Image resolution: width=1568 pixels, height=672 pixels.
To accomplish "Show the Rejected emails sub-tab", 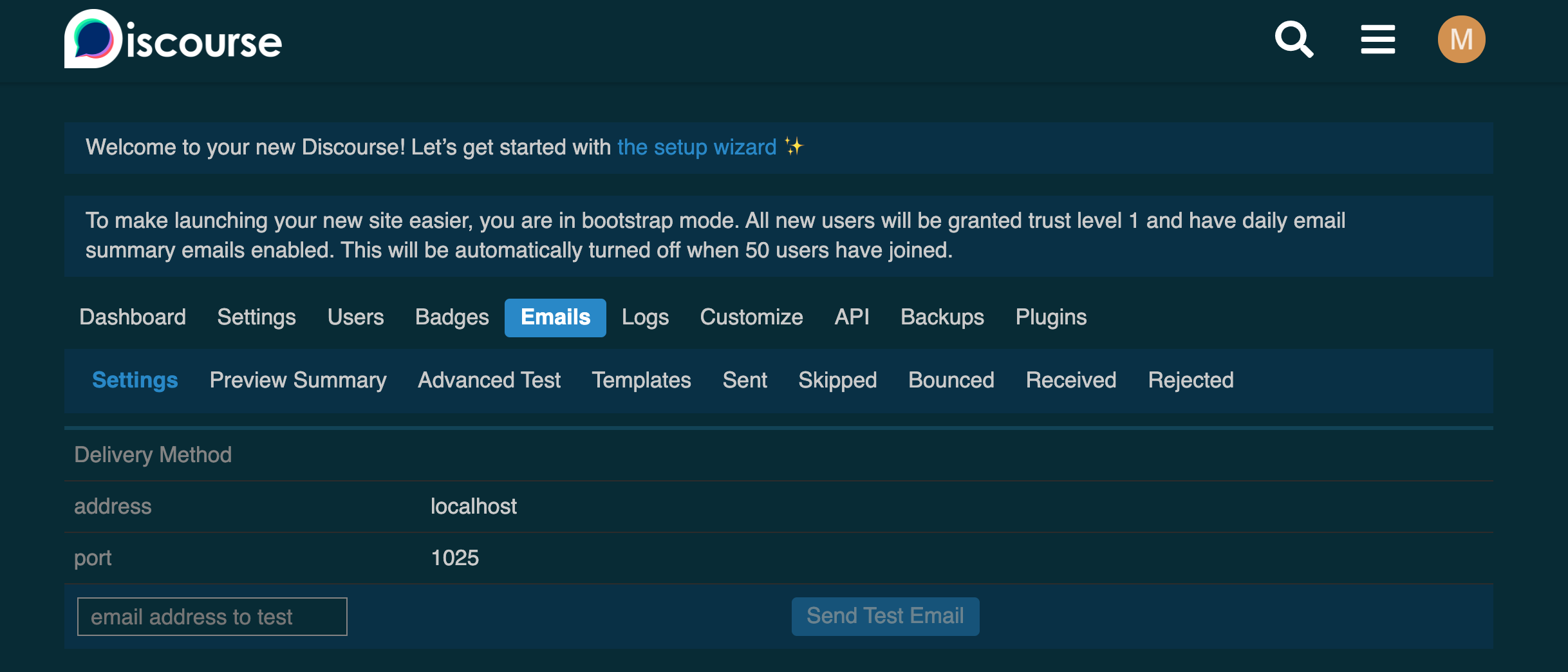I will [x=1190, y=380].
